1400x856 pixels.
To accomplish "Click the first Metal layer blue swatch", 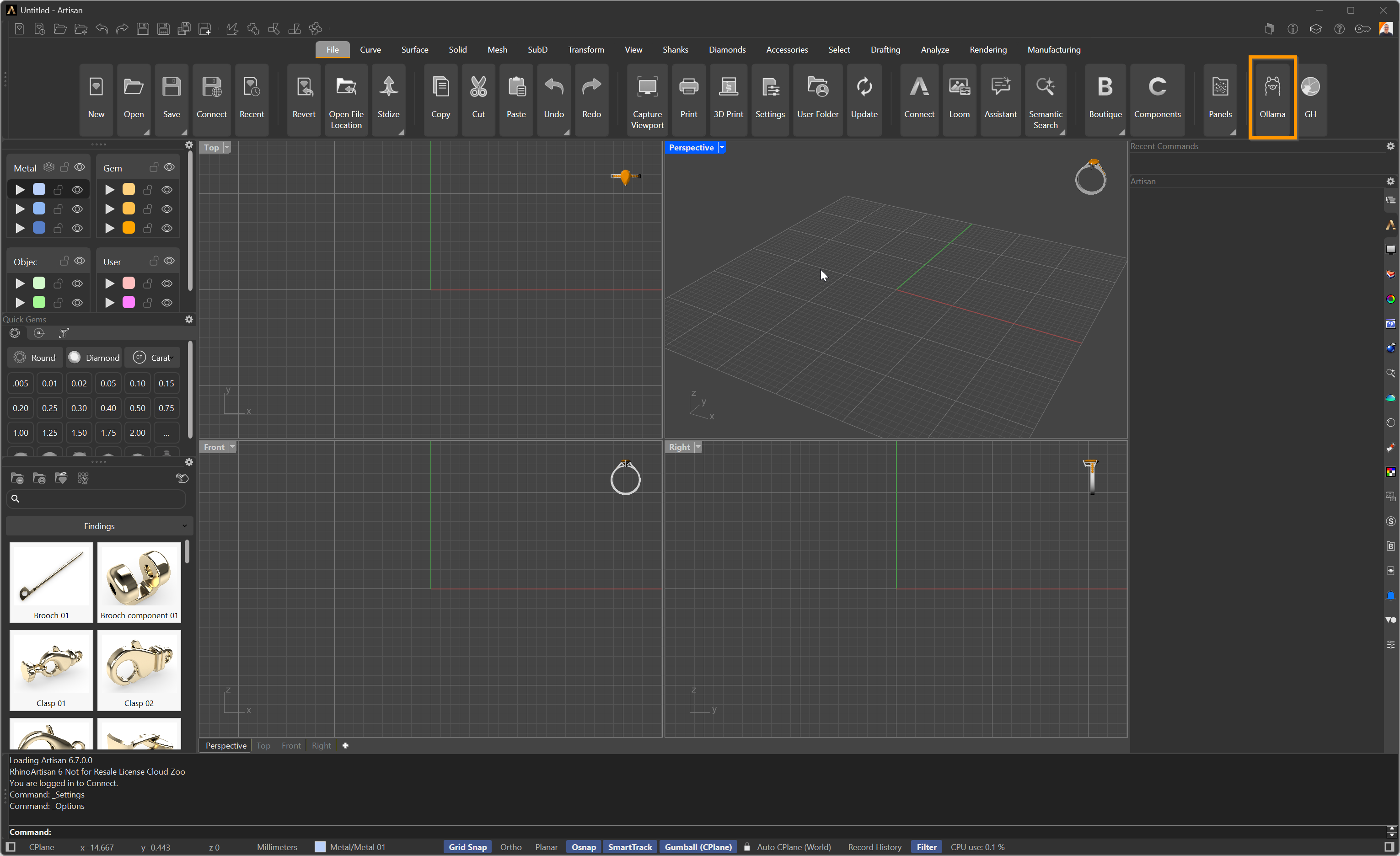I will point(39,189).
